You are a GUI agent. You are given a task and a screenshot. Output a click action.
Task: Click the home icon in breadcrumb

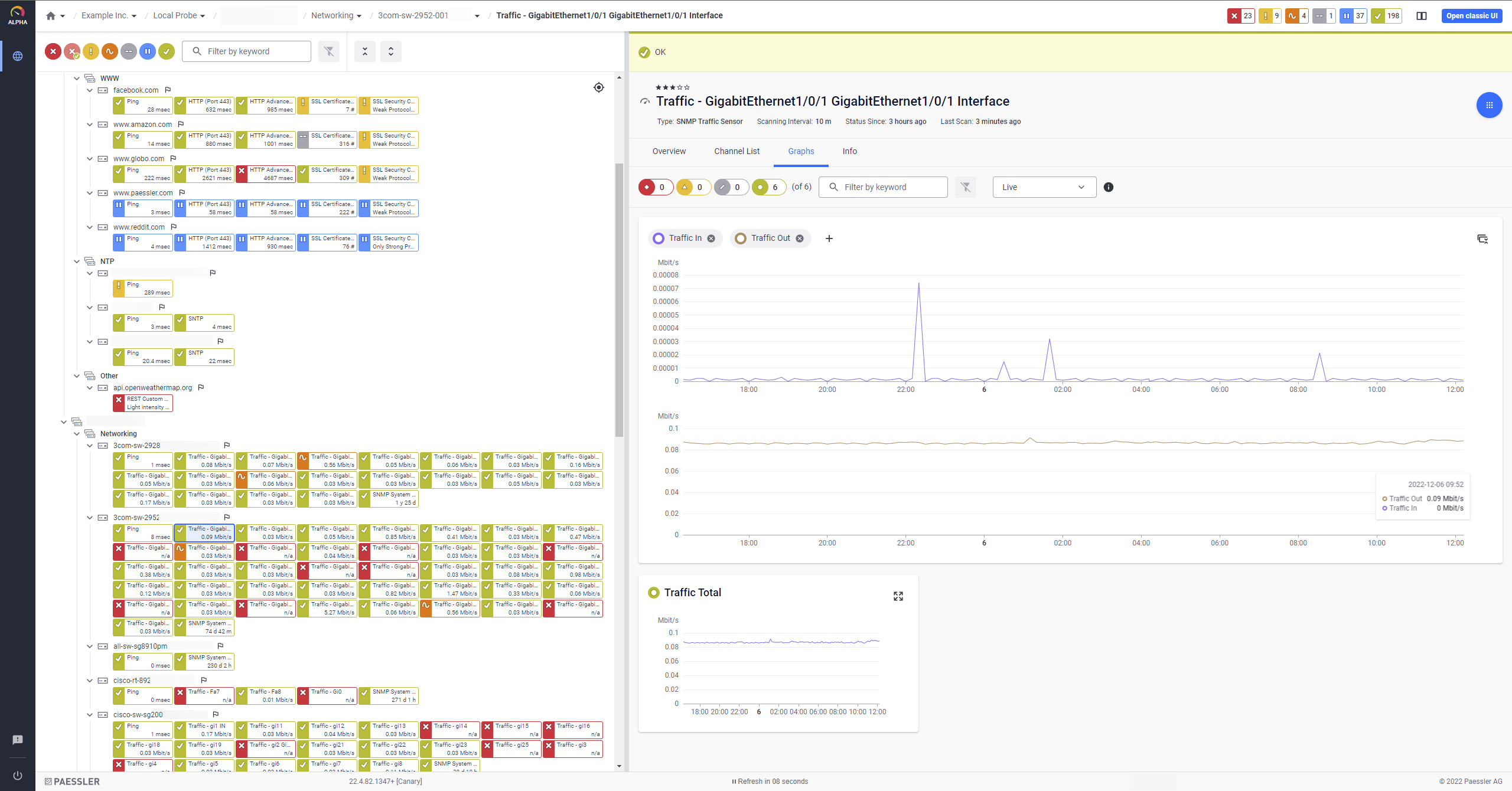coord(51,16)
